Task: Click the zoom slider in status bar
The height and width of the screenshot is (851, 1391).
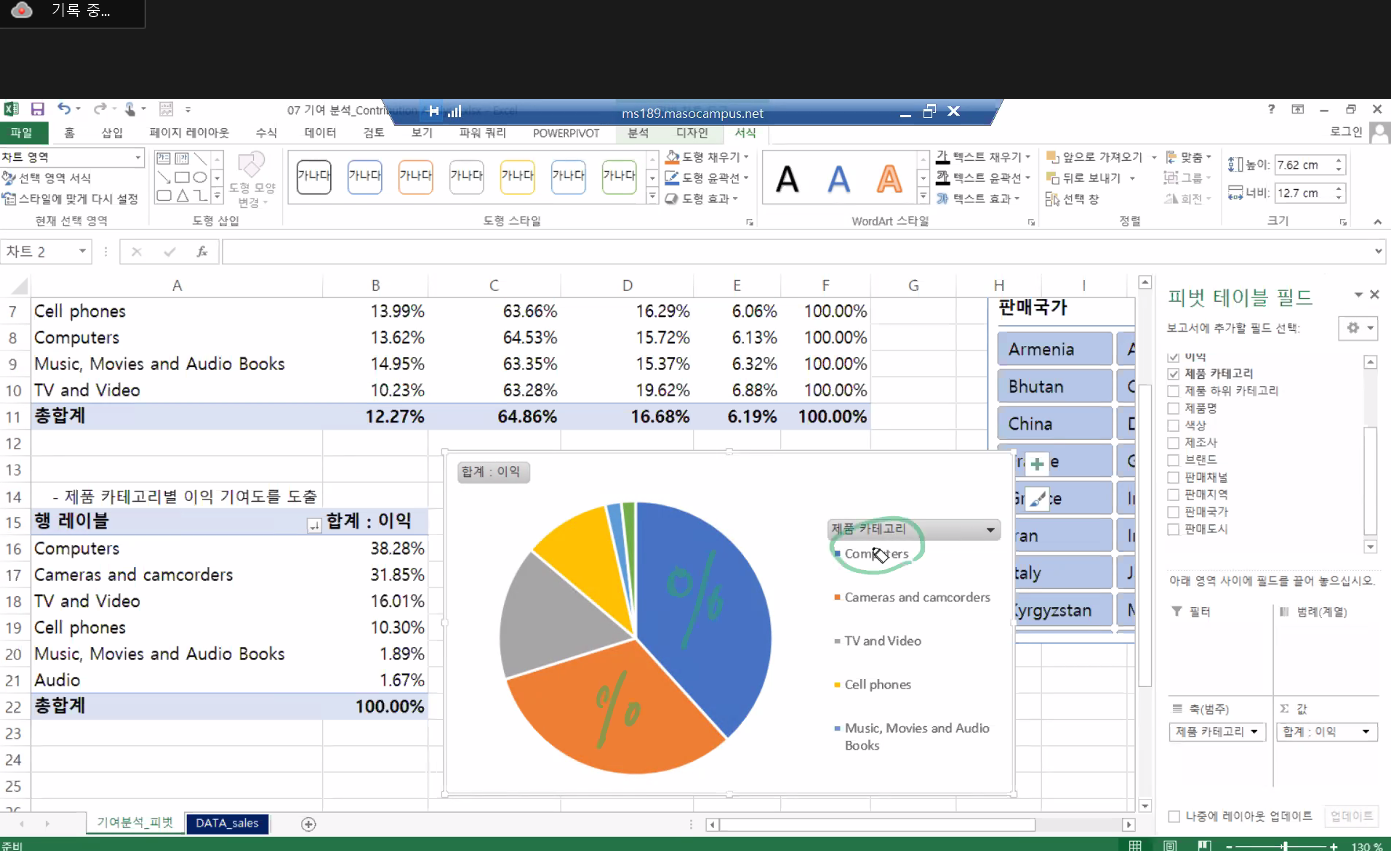Action: point(1284,846)
